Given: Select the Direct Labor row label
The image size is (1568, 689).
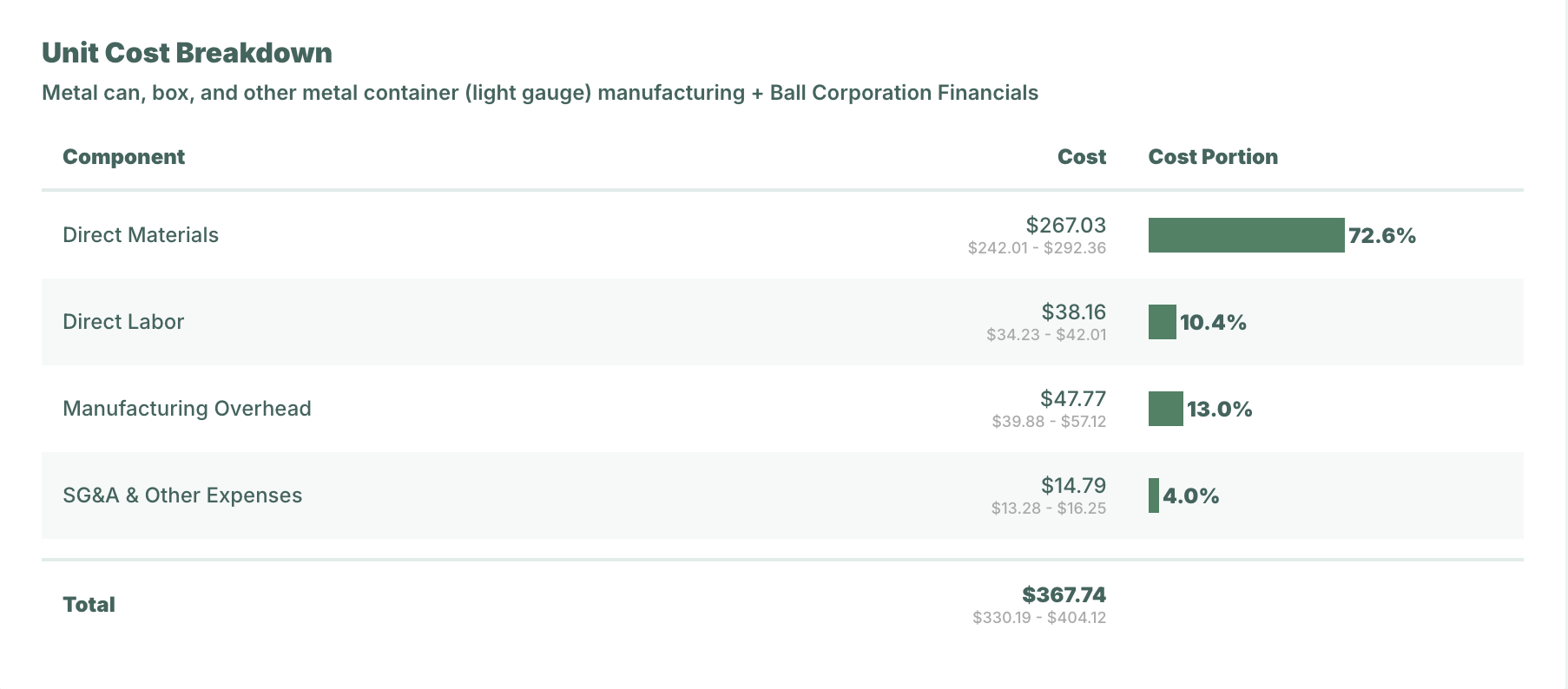Looking at the screenshot, I should [x=123, y=322].
